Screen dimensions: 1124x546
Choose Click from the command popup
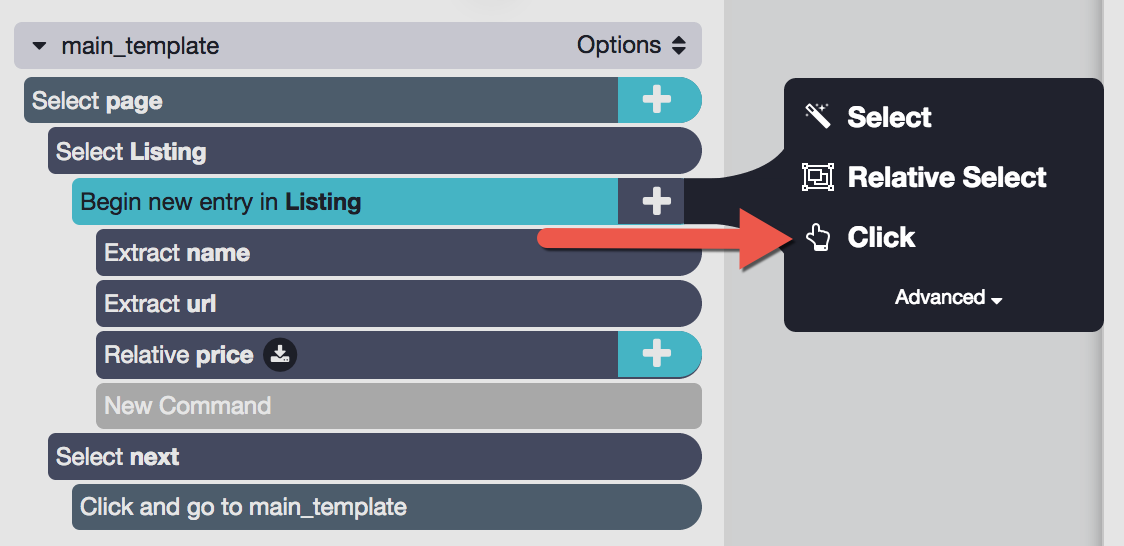881,237
